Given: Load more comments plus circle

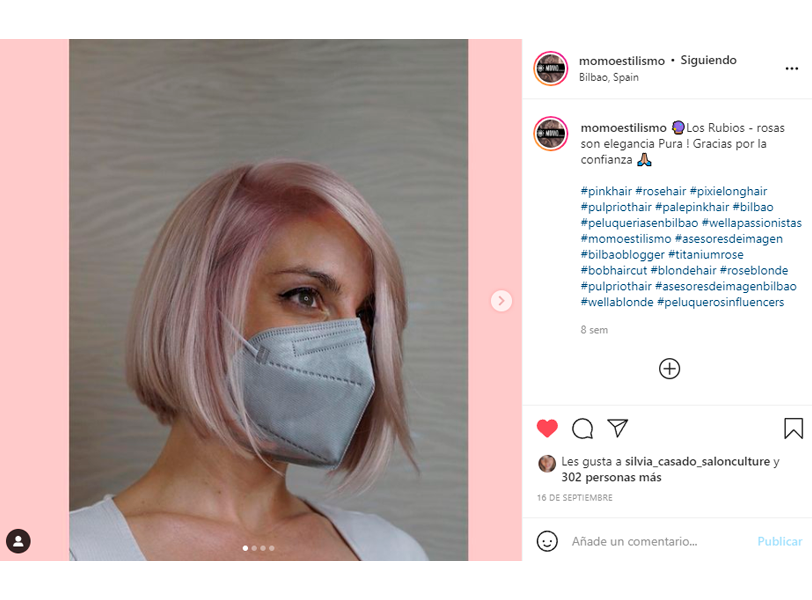Looking at the screenshot, I should tap(670, 369).
